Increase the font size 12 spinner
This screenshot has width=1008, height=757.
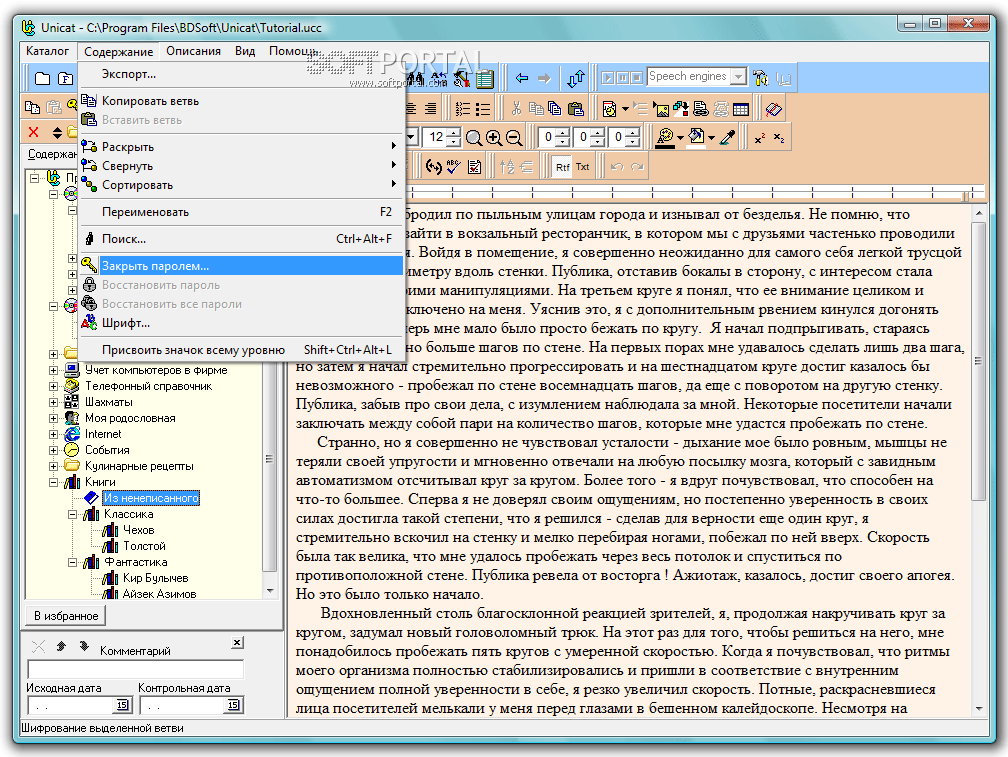click(x=455, y=133)
